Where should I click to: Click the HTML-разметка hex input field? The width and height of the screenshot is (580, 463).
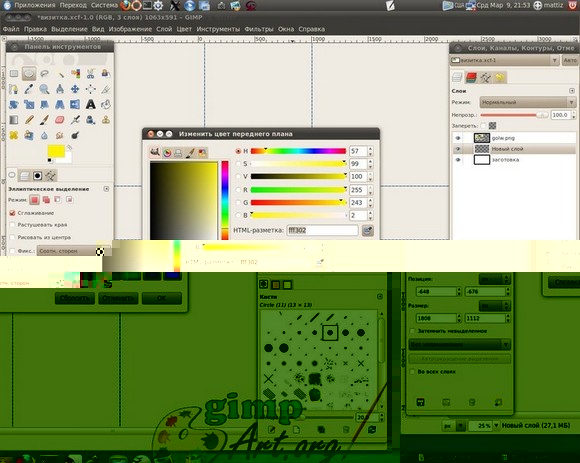(x=322, y=230)
